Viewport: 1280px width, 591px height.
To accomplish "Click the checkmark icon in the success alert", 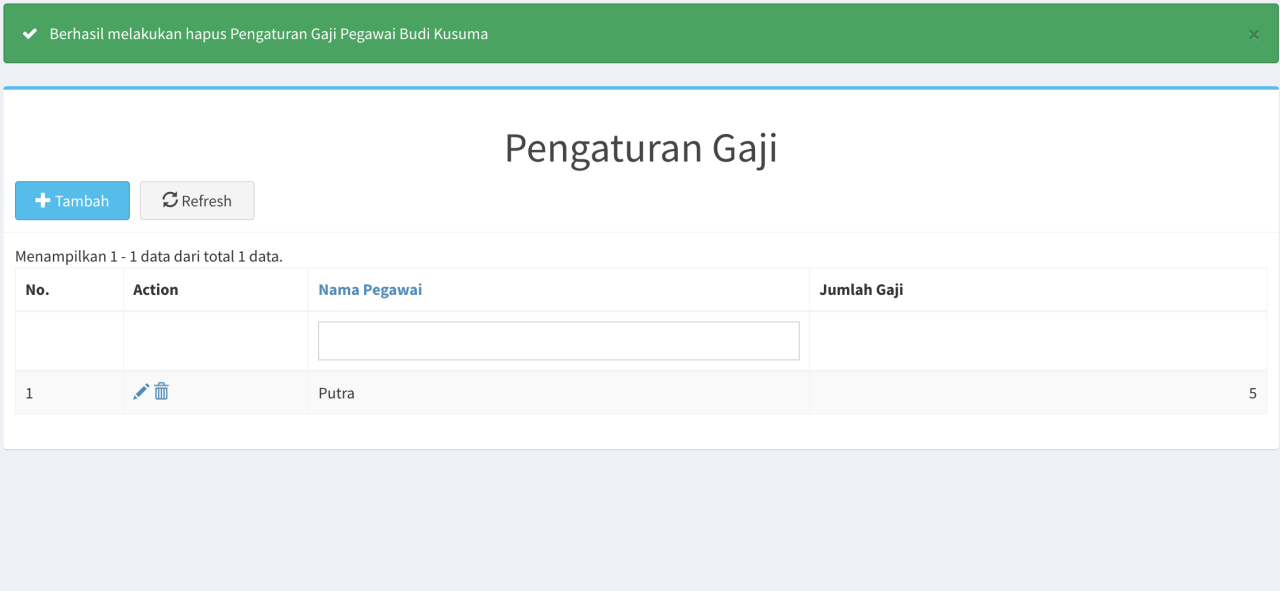I will (x=30, y=34).
